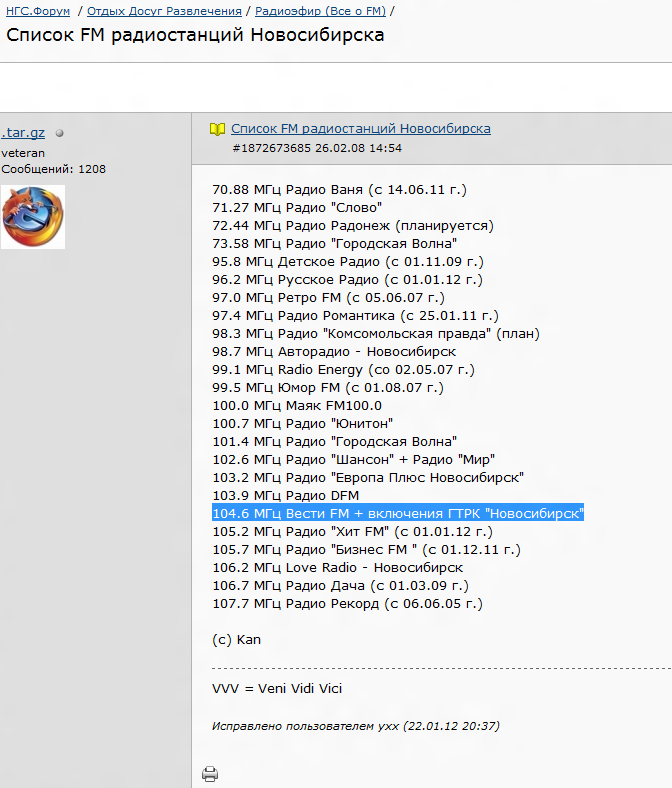Click the line '100.0 МГц Маяк FM100.0'
The height and width of the screenshot is (788, 672).
point(297,406)
